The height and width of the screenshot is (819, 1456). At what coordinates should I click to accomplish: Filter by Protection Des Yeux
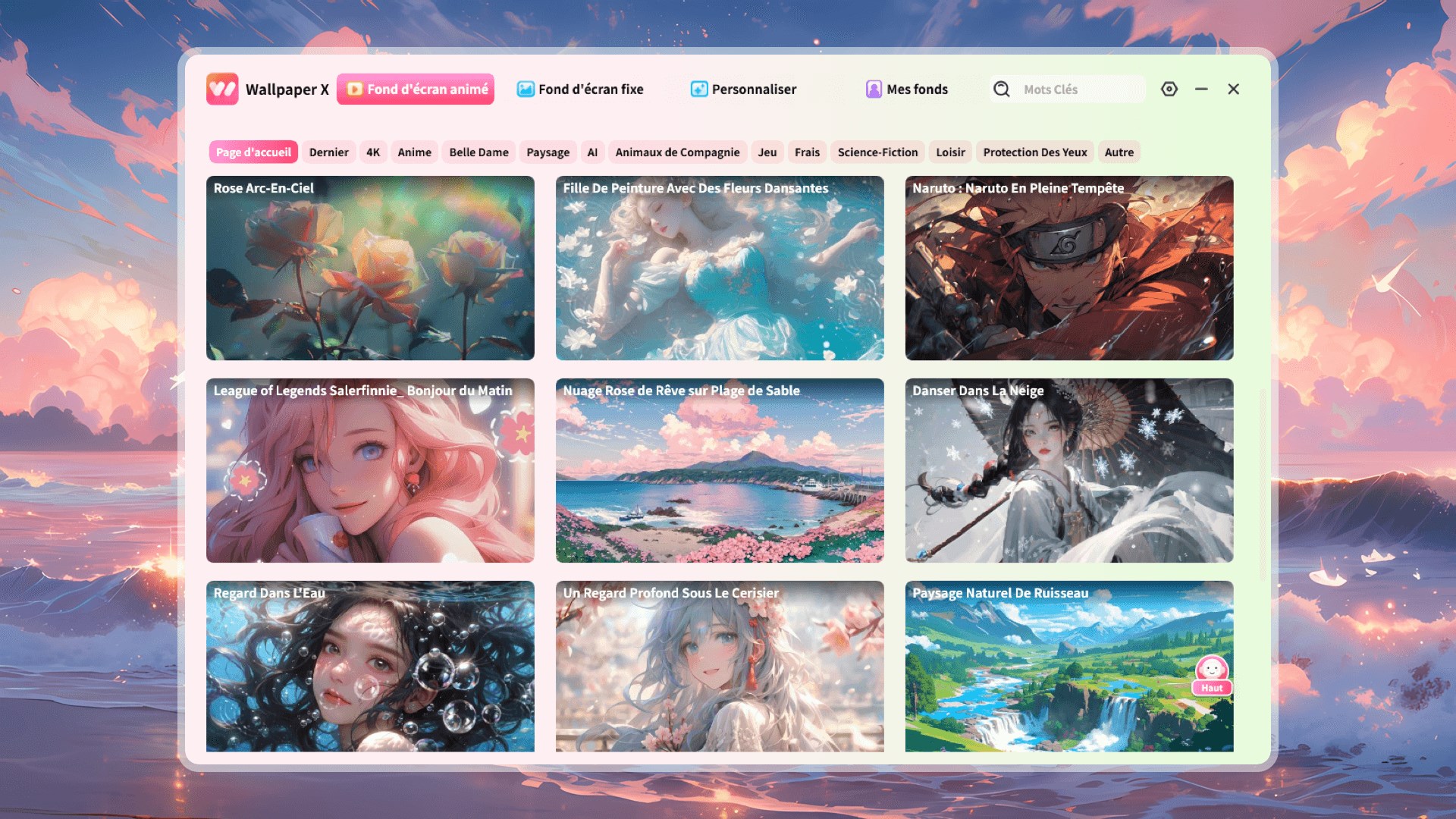coord(1034,152)
